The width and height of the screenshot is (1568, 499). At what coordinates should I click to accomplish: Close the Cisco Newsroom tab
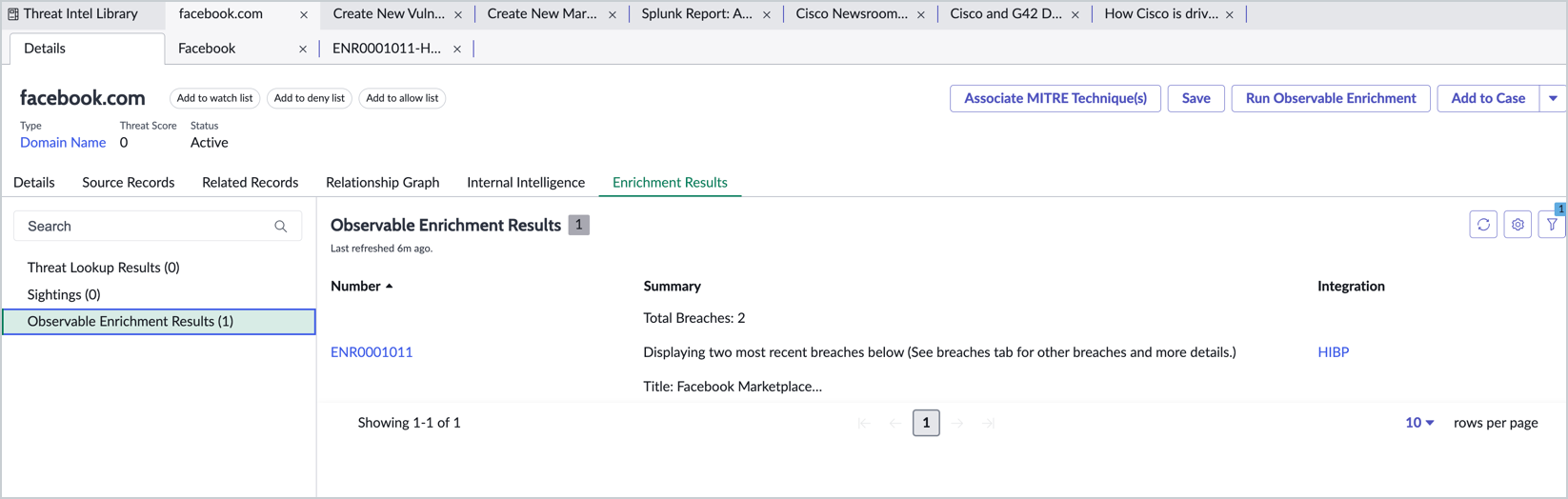click(x=921, y=15)
